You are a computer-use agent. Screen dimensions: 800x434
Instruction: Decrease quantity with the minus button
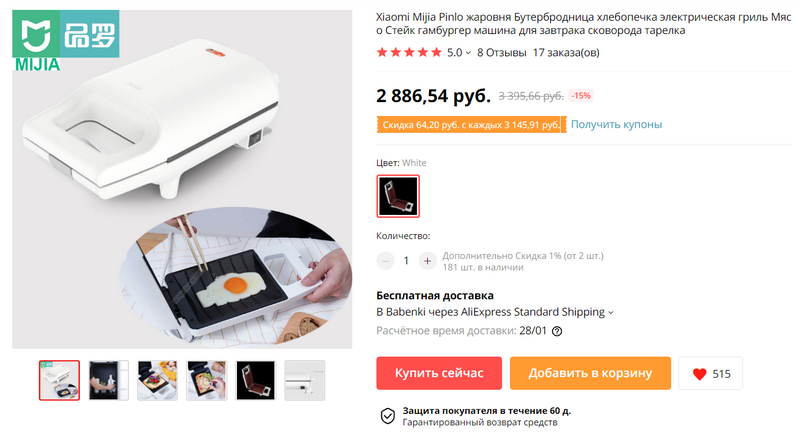coord(385,261)
